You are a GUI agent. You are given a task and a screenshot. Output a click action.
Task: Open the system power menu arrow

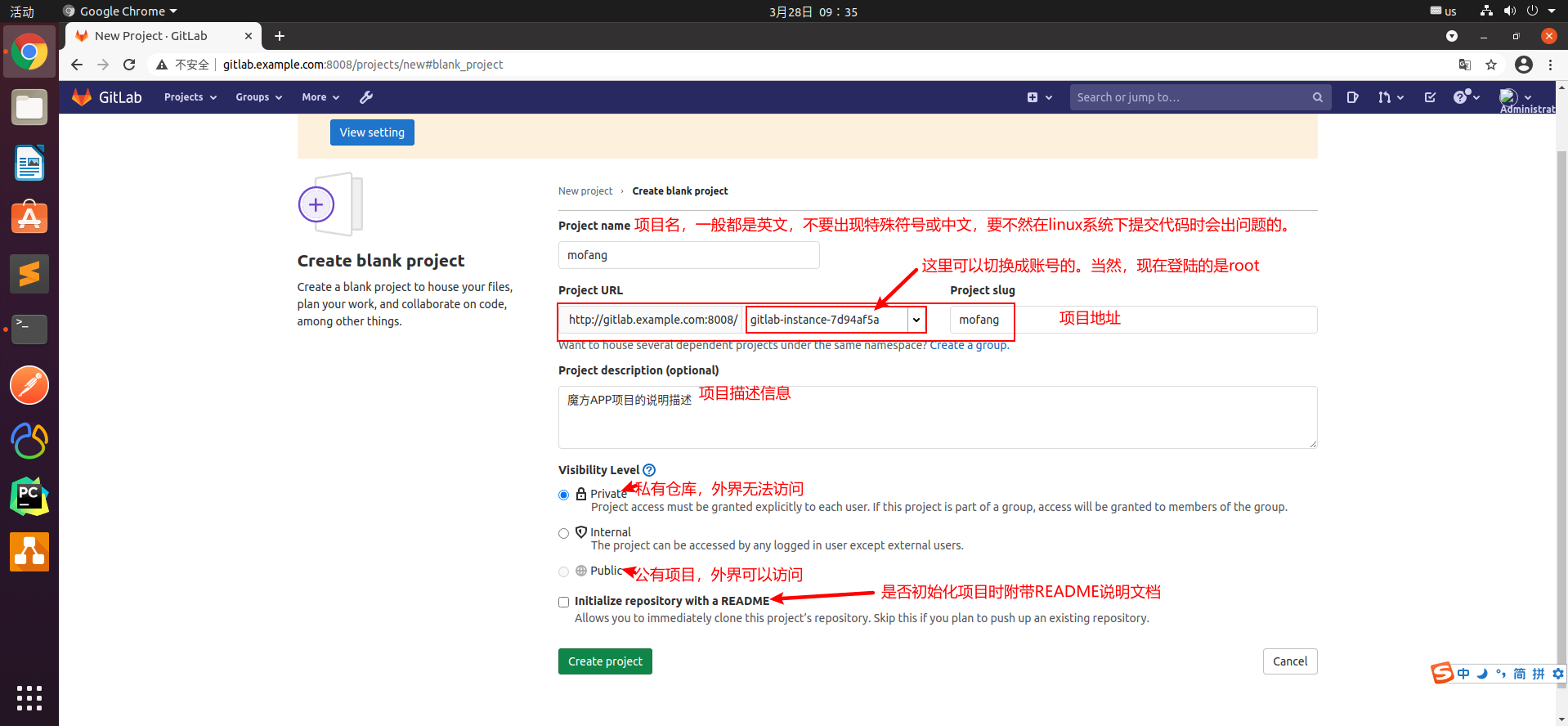click(x=1552, y=11)
